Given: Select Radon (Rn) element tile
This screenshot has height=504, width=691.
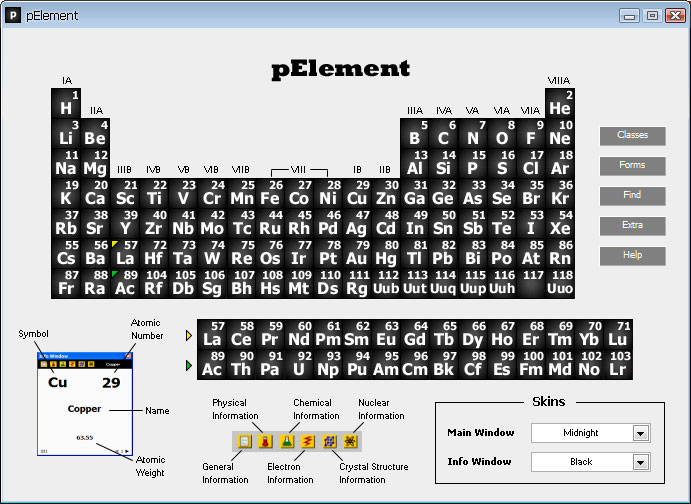Looking at the screenshot, I should (560, 253).
